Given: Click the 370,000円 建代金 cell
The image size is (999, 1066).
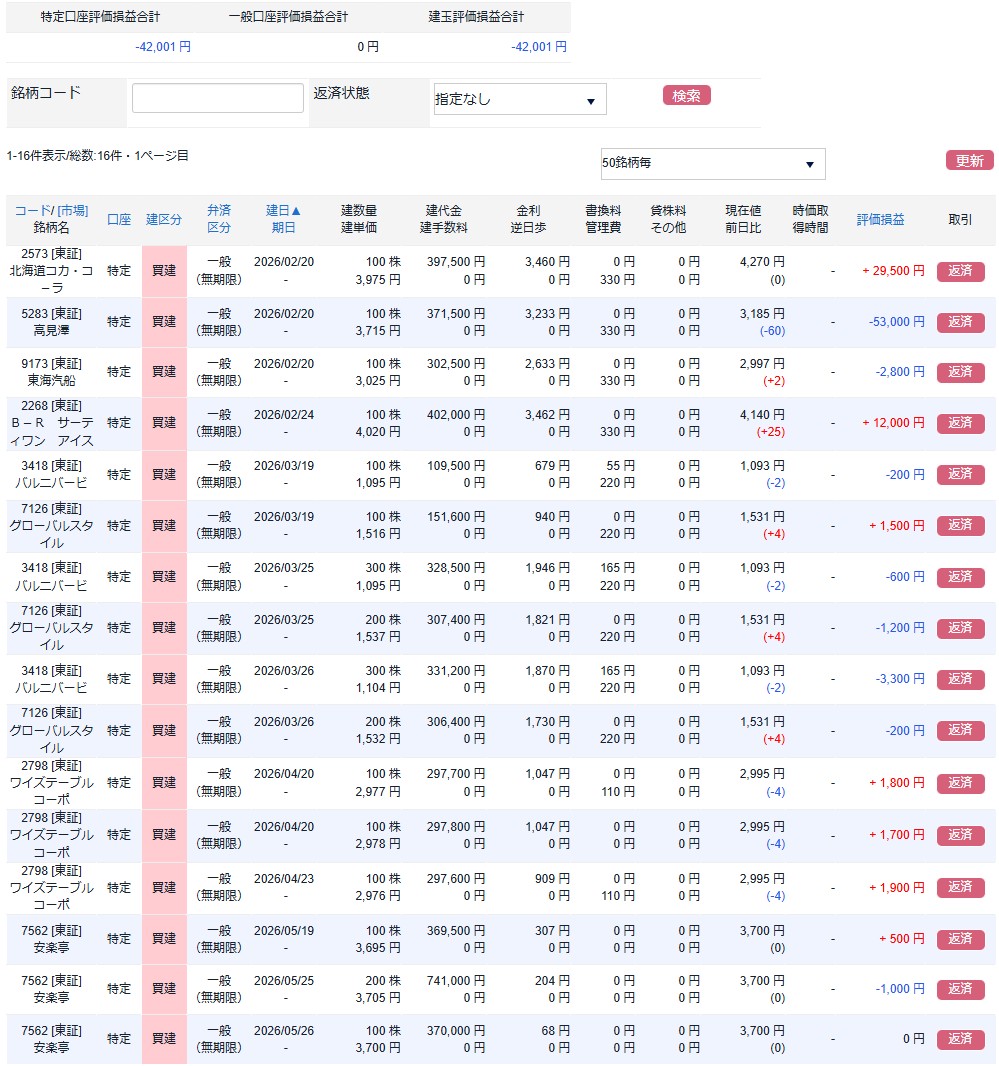Looking at the screenshot, I should pyautogui.click(x=456, y=1031).
